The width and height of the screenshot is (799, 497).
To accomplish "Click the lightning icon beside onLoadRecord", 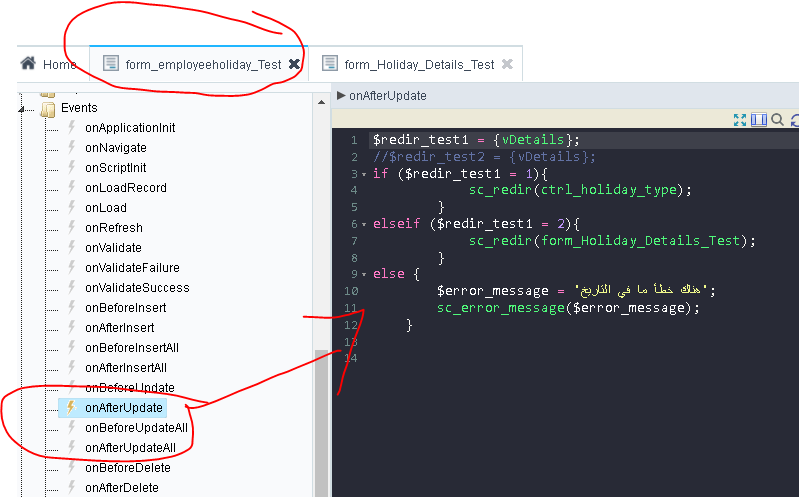I will pyautogui.click(x=72, y=187).
